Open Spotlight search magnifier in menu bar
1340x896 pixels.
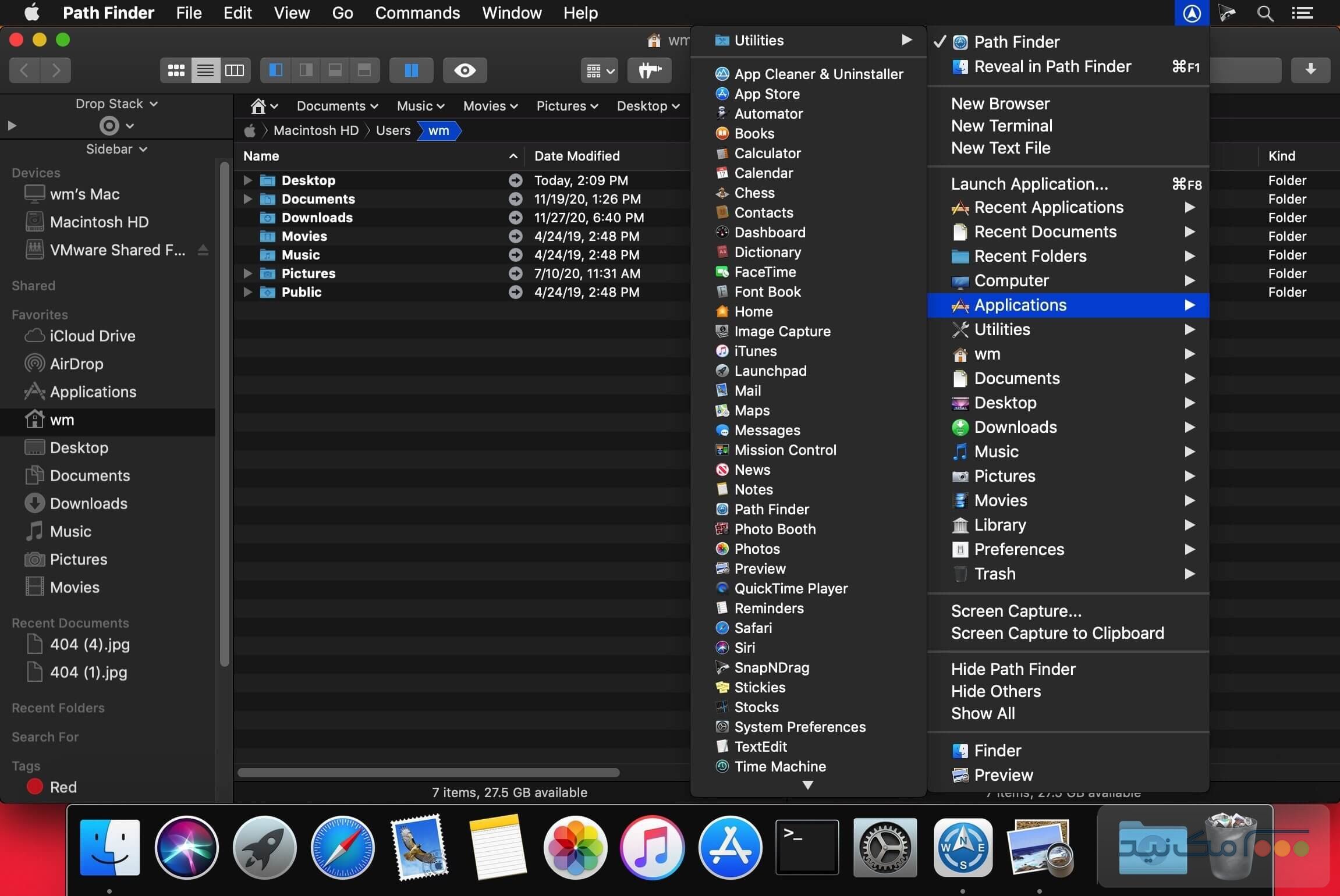tap(1264, 13)
